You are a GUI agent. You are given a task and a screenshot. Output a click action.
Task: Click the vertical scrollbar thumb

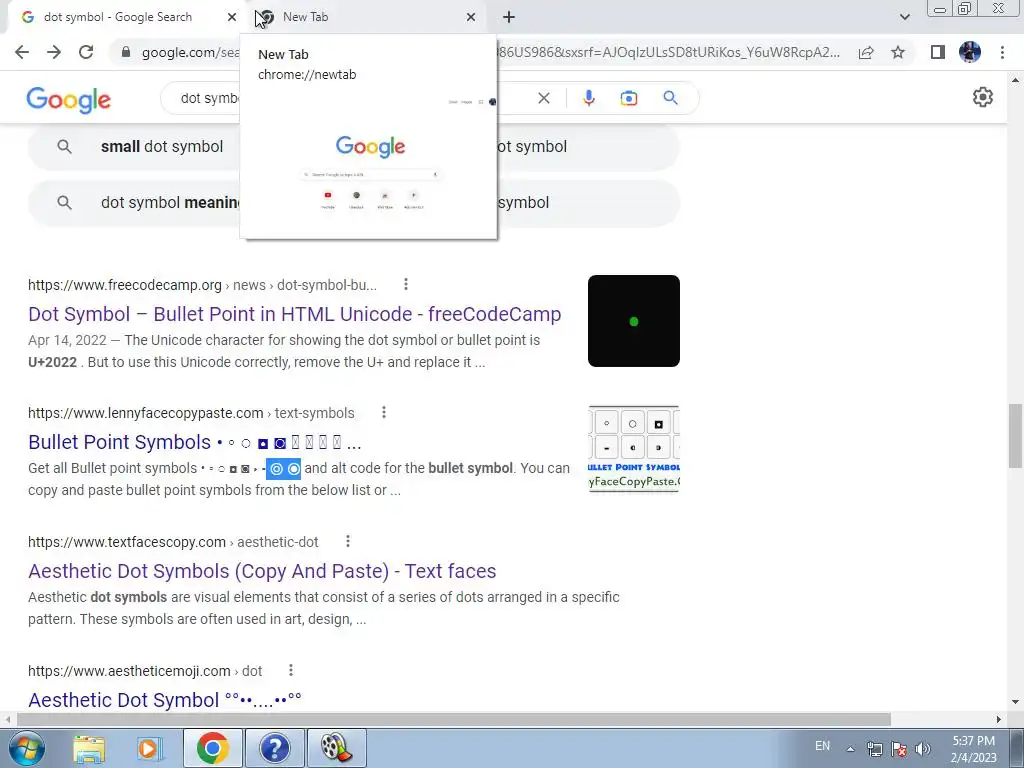click(x=1015, y=436)
